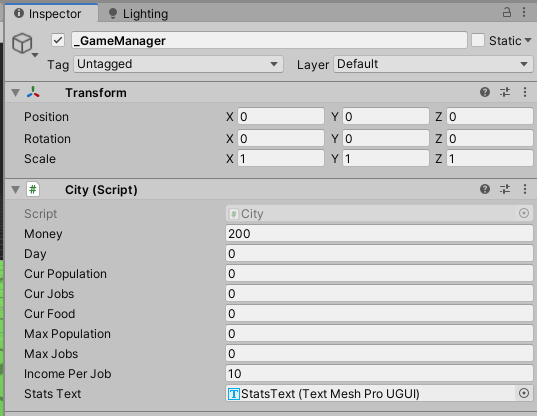Open City (Script) presets slider icon
Screen dimensions: 537x416
[505, 189]
